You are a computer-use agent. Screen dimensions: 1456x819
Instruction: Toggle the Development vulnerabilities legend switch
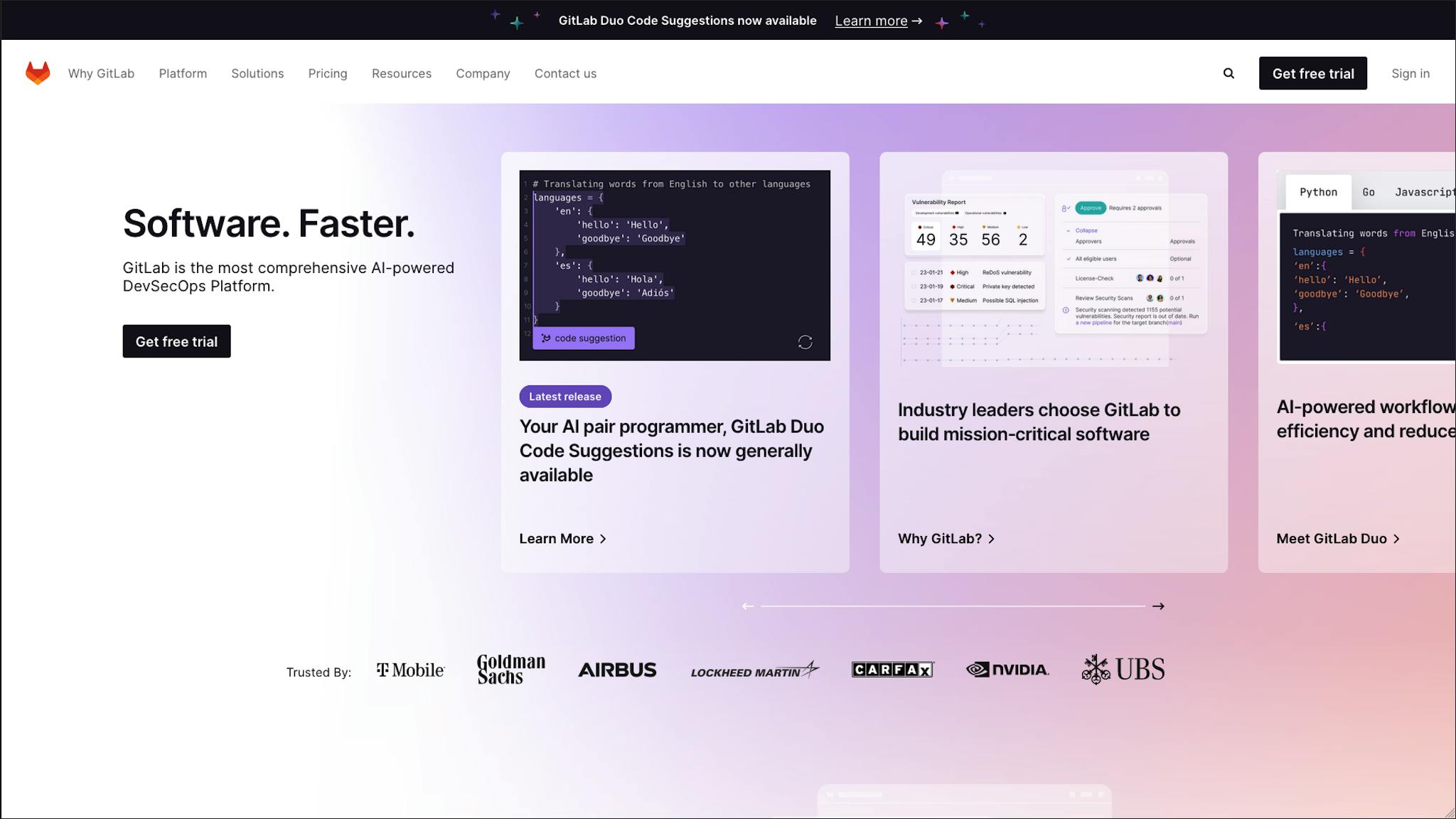click(957, 213)
